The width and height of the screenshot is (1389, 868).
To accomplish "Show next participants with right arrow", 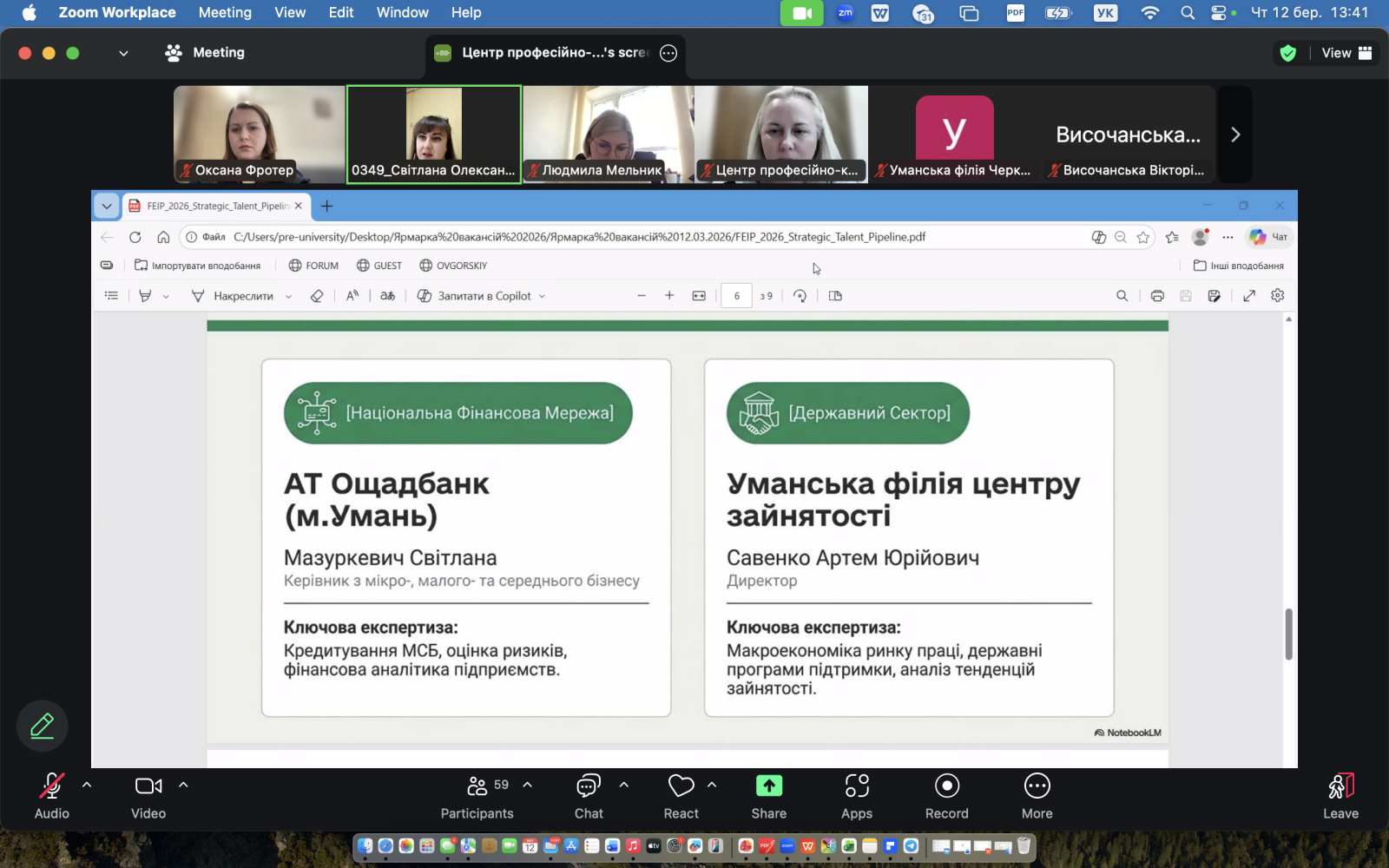I will click(1235, 135).
